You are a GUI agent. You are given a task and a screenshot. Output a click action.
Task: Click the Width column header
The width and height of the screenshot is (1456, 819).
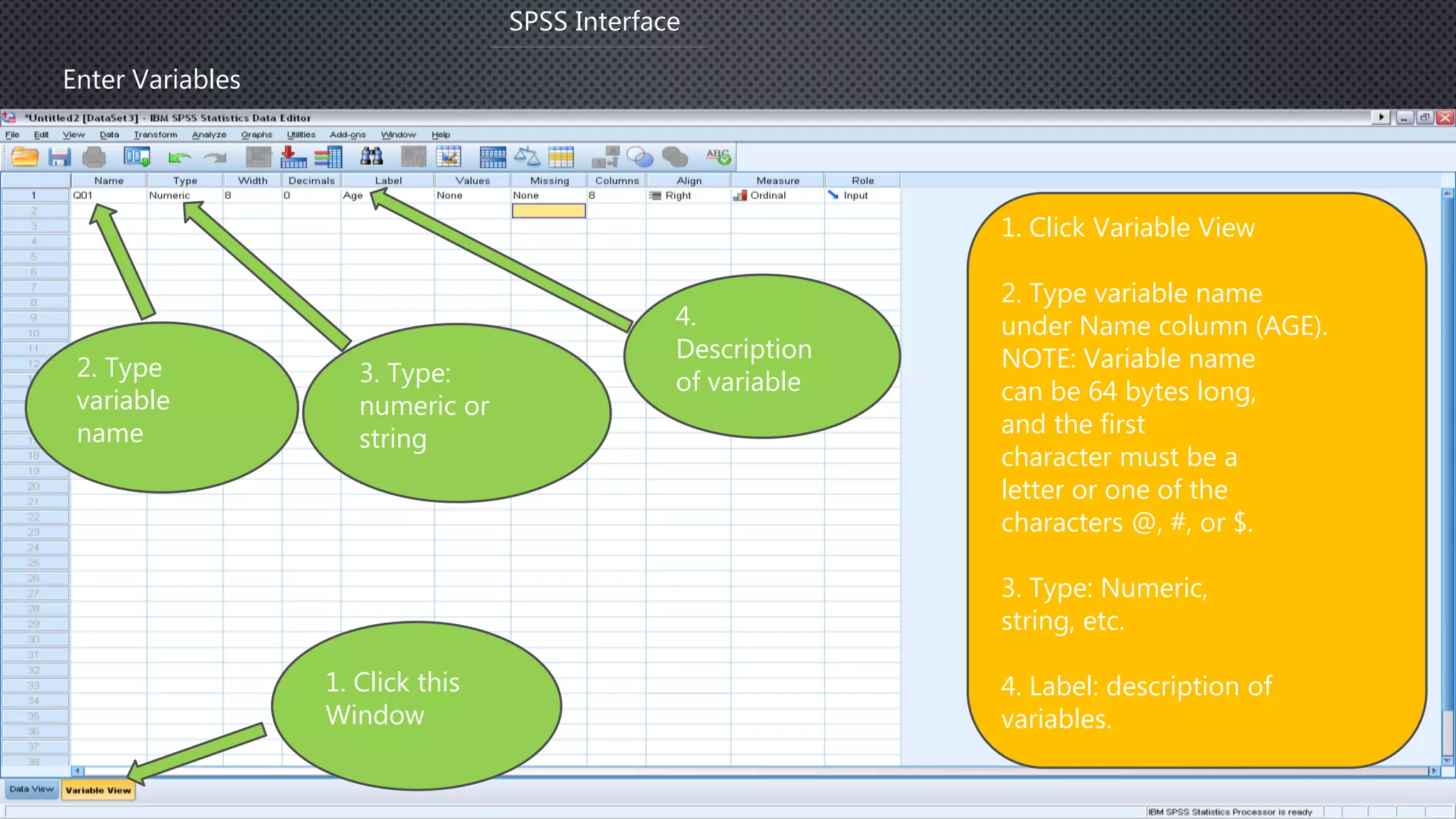coord(252,181)
